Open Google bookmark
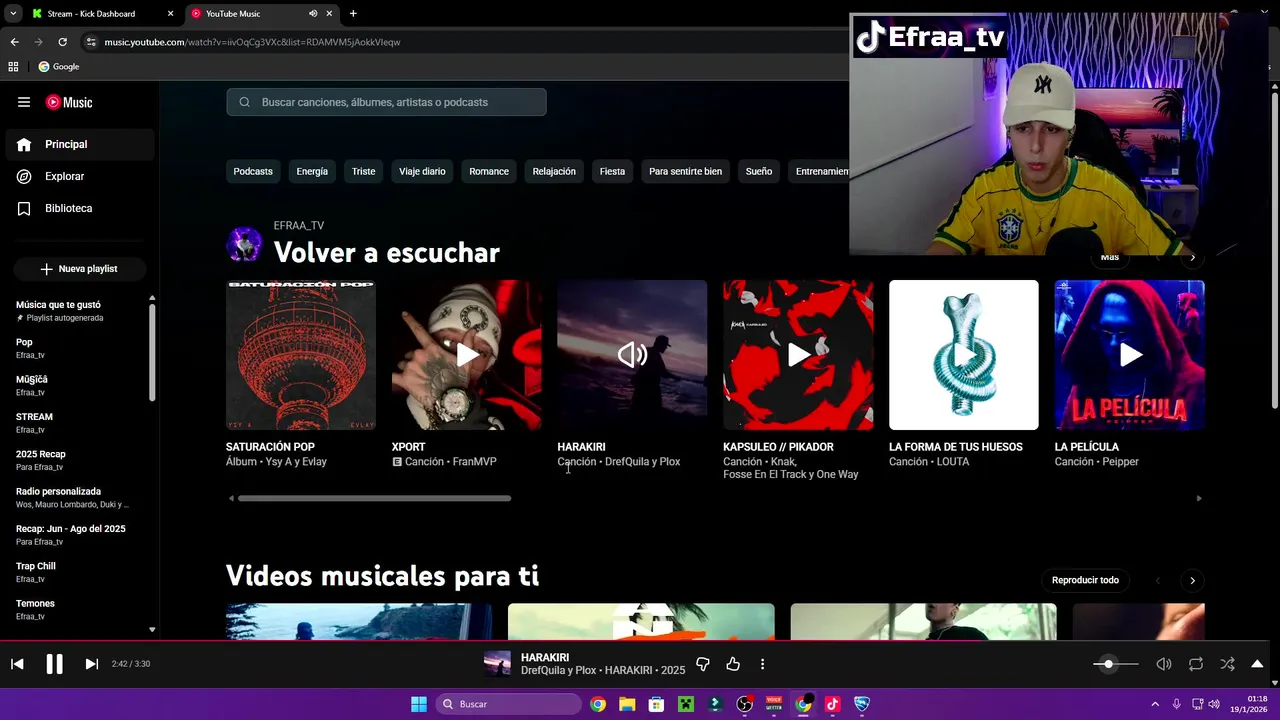Screen dimensions: 1280x720 [59, 67]
